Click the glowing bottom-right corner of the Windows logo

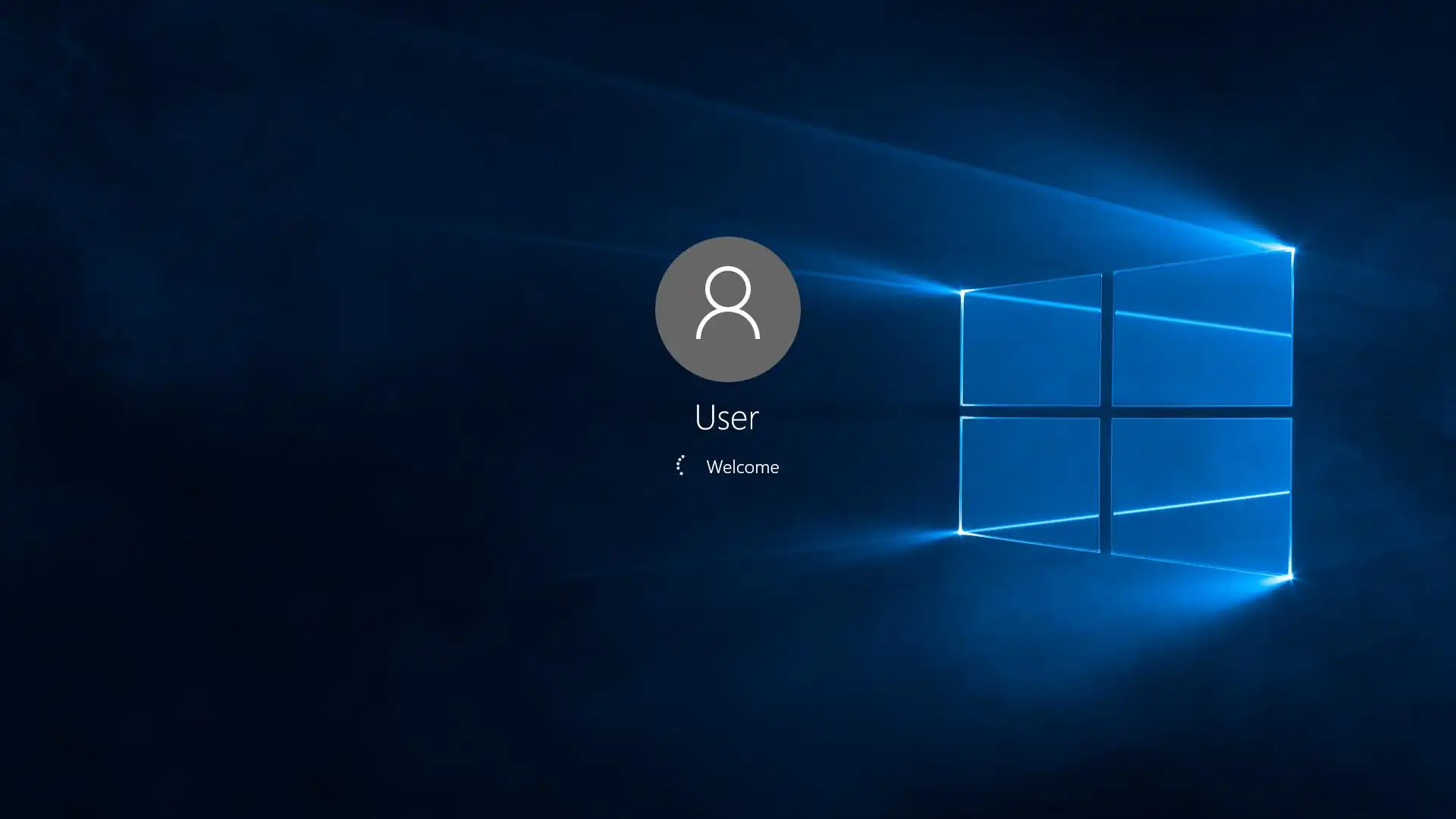tap(1289, 578)
